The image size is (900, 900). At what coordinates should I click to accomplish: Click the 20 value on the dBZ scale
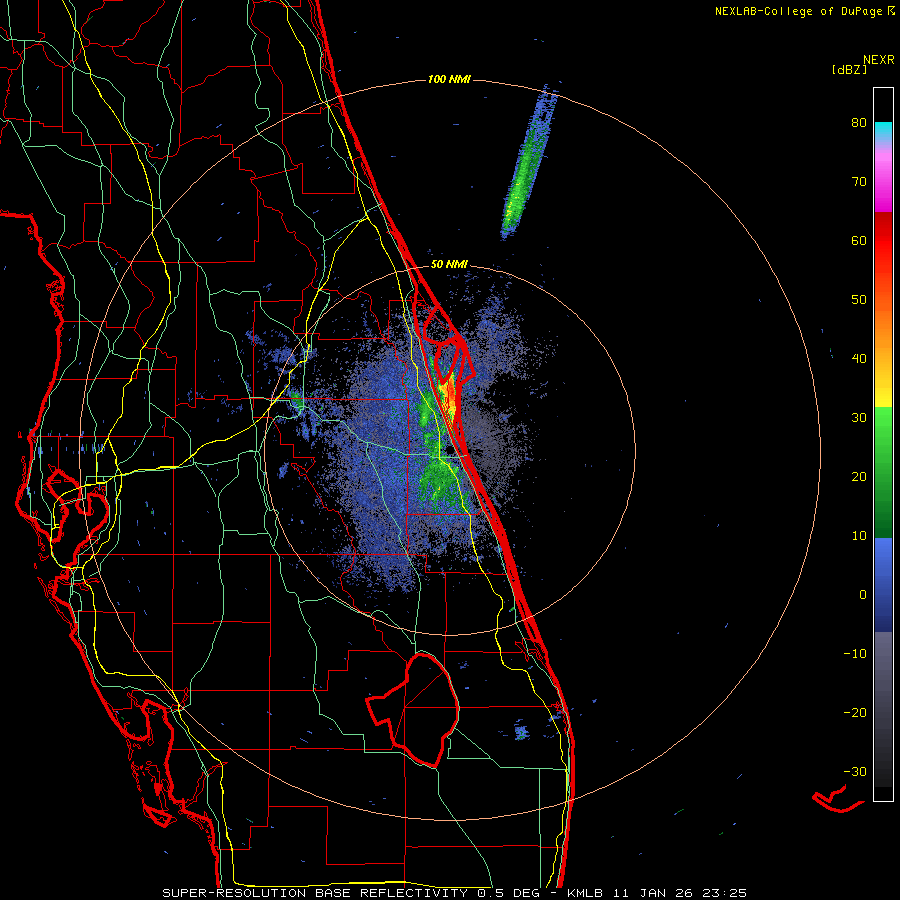(x=859, y=477)
